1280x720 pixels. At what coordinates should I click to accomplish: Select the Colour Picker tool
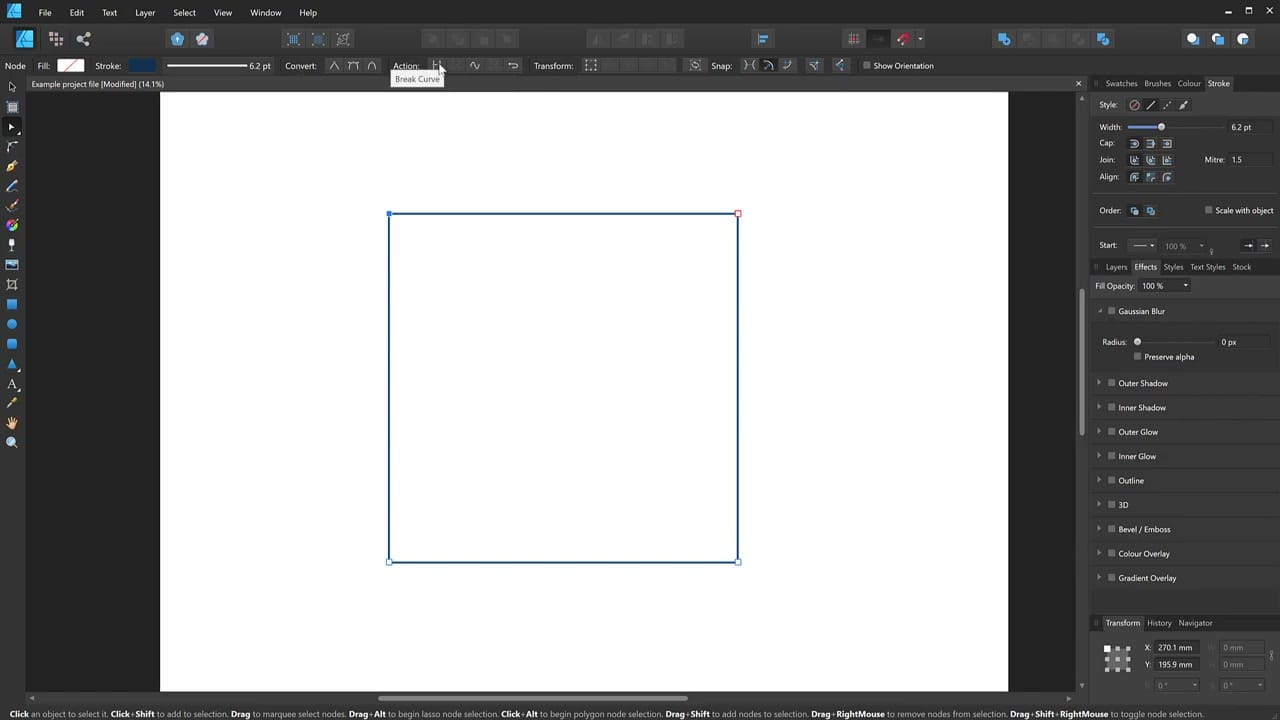[12, 403]
